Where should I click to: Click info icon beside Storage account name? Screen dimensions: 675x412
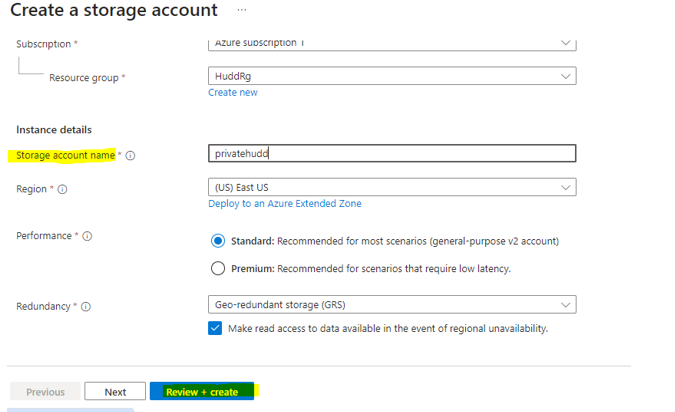point(131,156)
